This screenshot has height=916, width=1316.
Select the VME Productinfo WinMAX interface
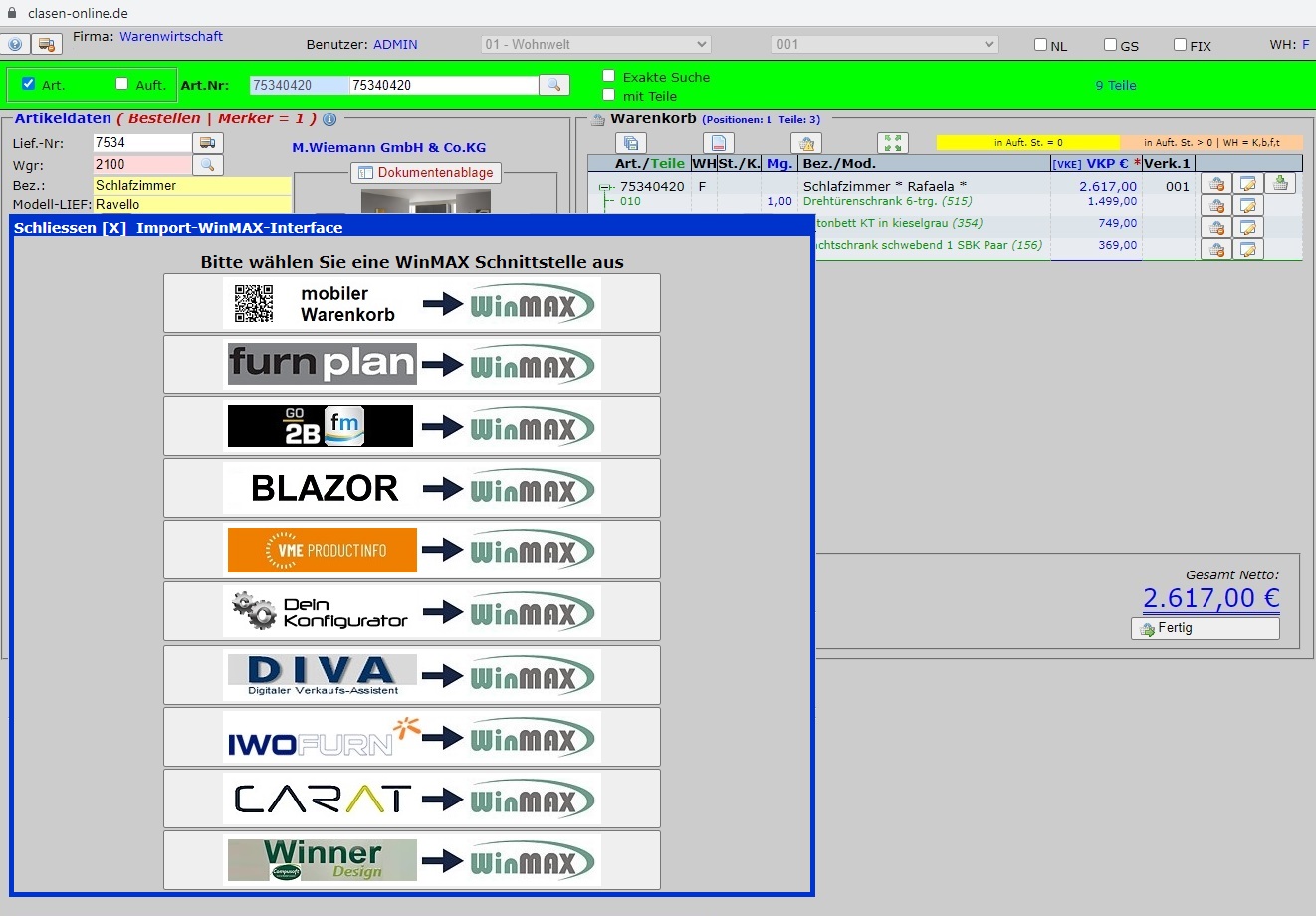coord(412,550)
